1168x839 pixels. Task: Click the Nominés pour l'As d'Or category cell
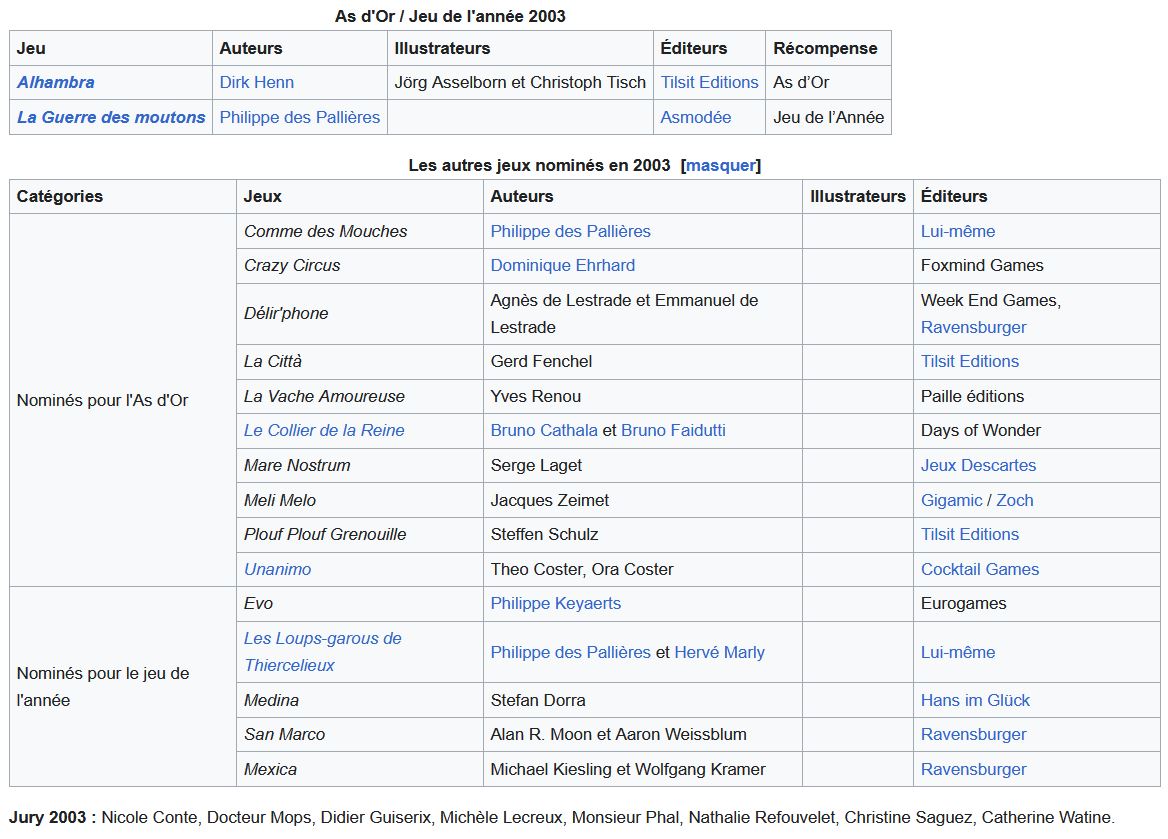[x=123, y=401]
